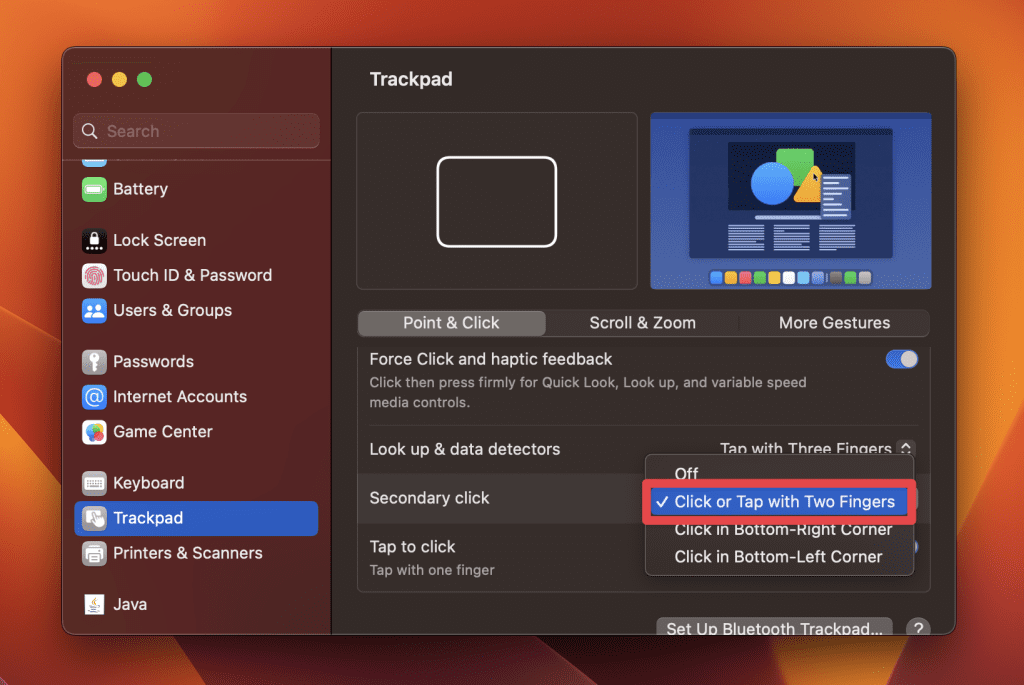Open Internet Accounts icon
The width and height of the screenshot is (1024, 685).
pos(94,396)
